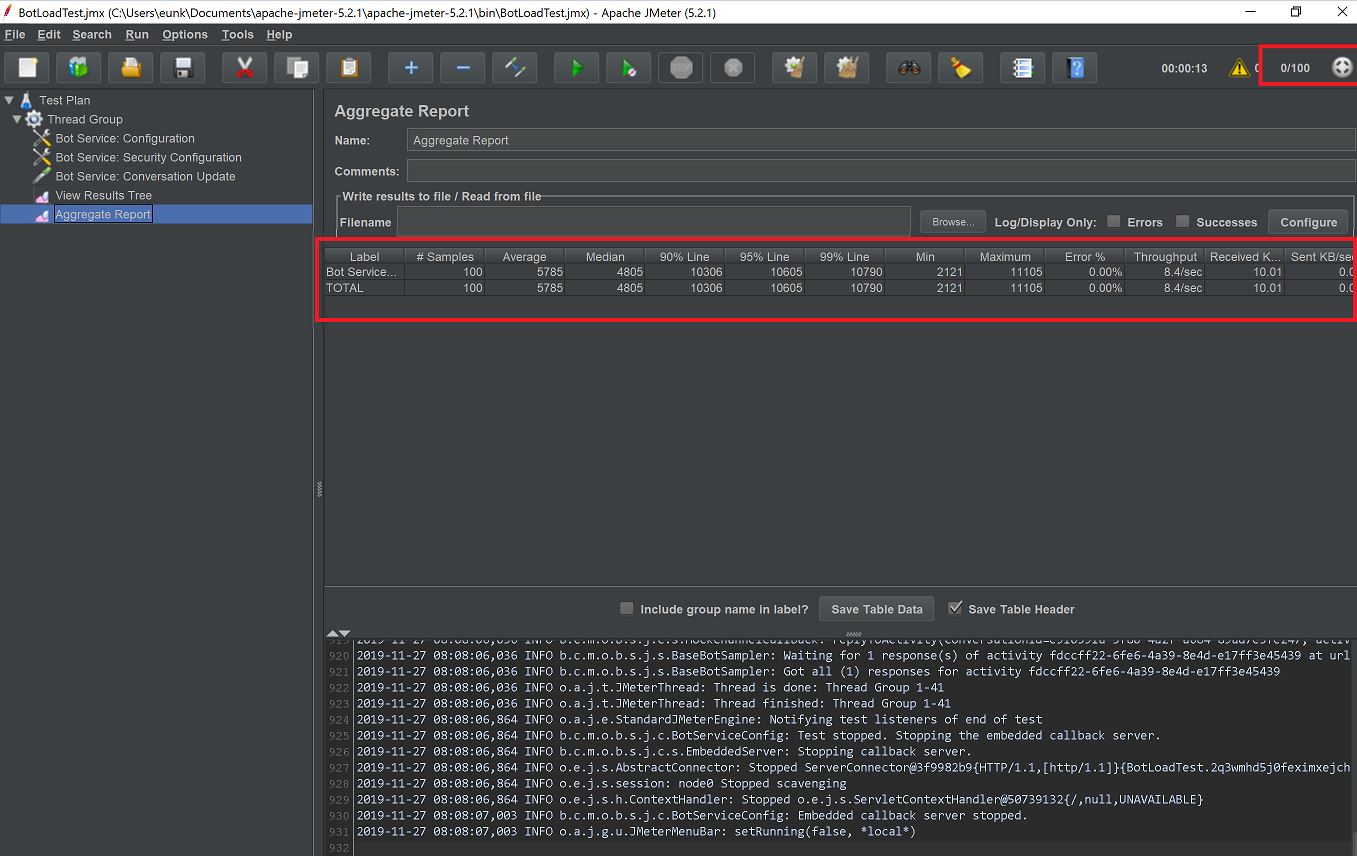The width and height of the screenshot is (1357, 856).
Task: Select Aggregate Report in the tree
Action: point(103,214)
